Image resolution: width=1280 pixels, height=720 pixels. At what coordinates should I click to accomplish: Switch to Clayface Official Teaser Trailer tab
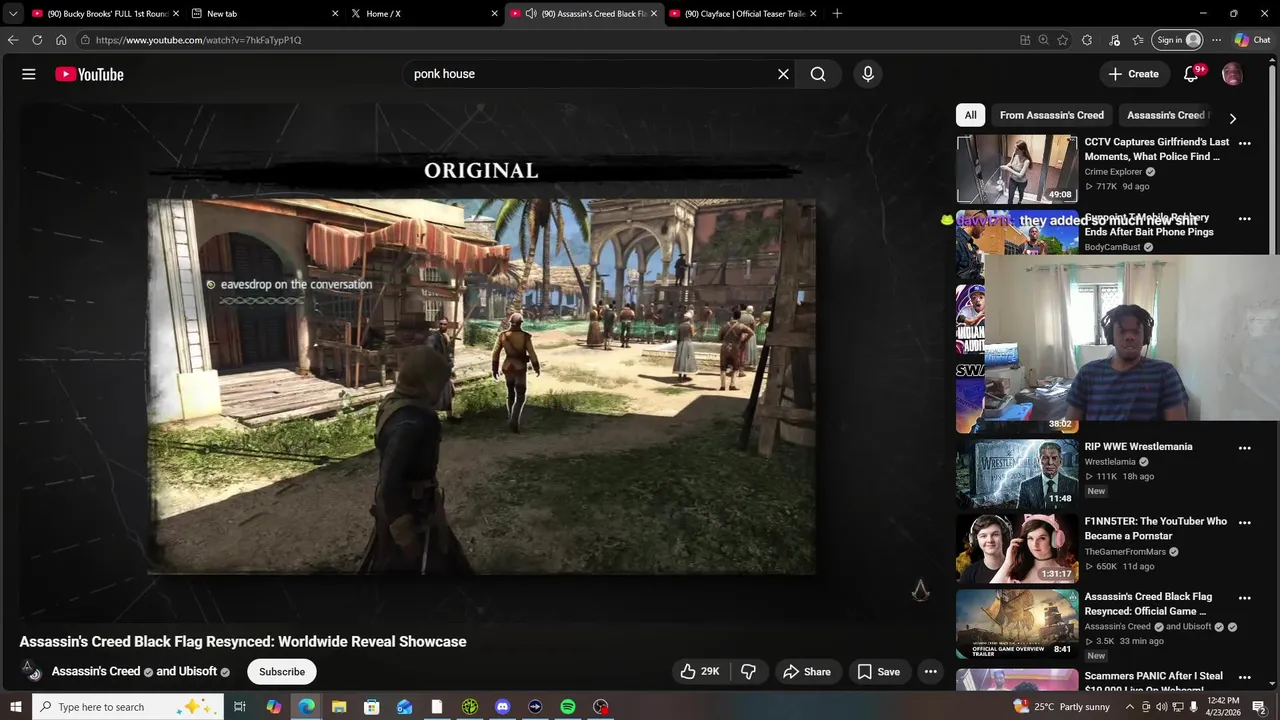pos(743,14)
